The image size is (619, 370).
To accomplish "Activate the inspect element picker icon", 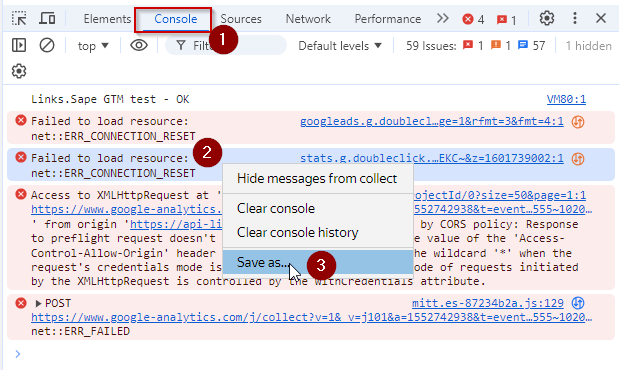I will pos(19,19).
